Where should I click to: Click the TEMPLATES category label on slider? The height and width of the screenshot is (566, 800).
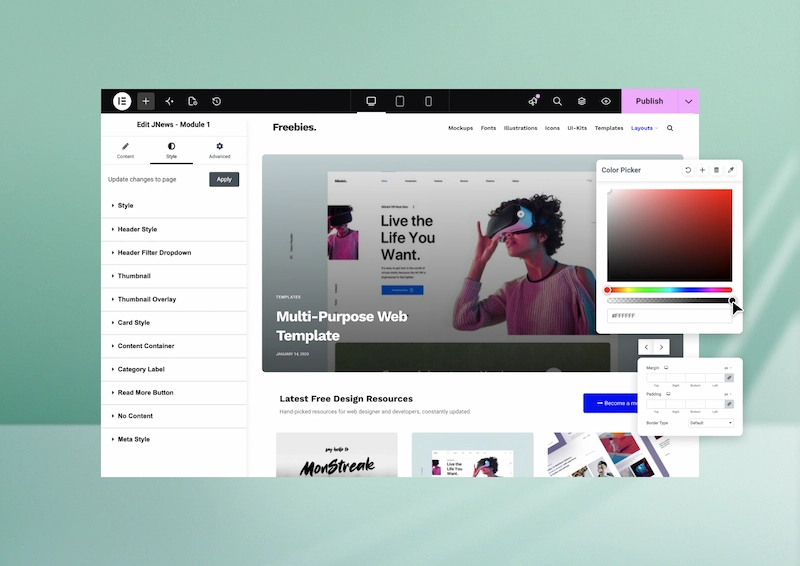click(x=288, y=297)
